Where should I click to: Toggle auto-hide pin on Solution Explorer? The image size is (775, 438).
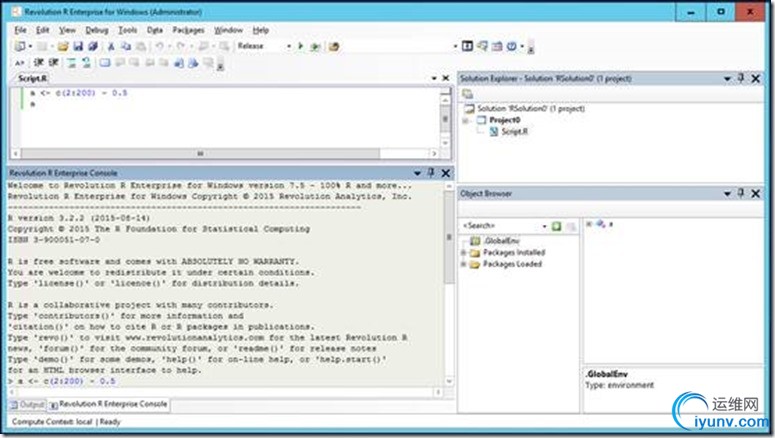pos(741,78)
